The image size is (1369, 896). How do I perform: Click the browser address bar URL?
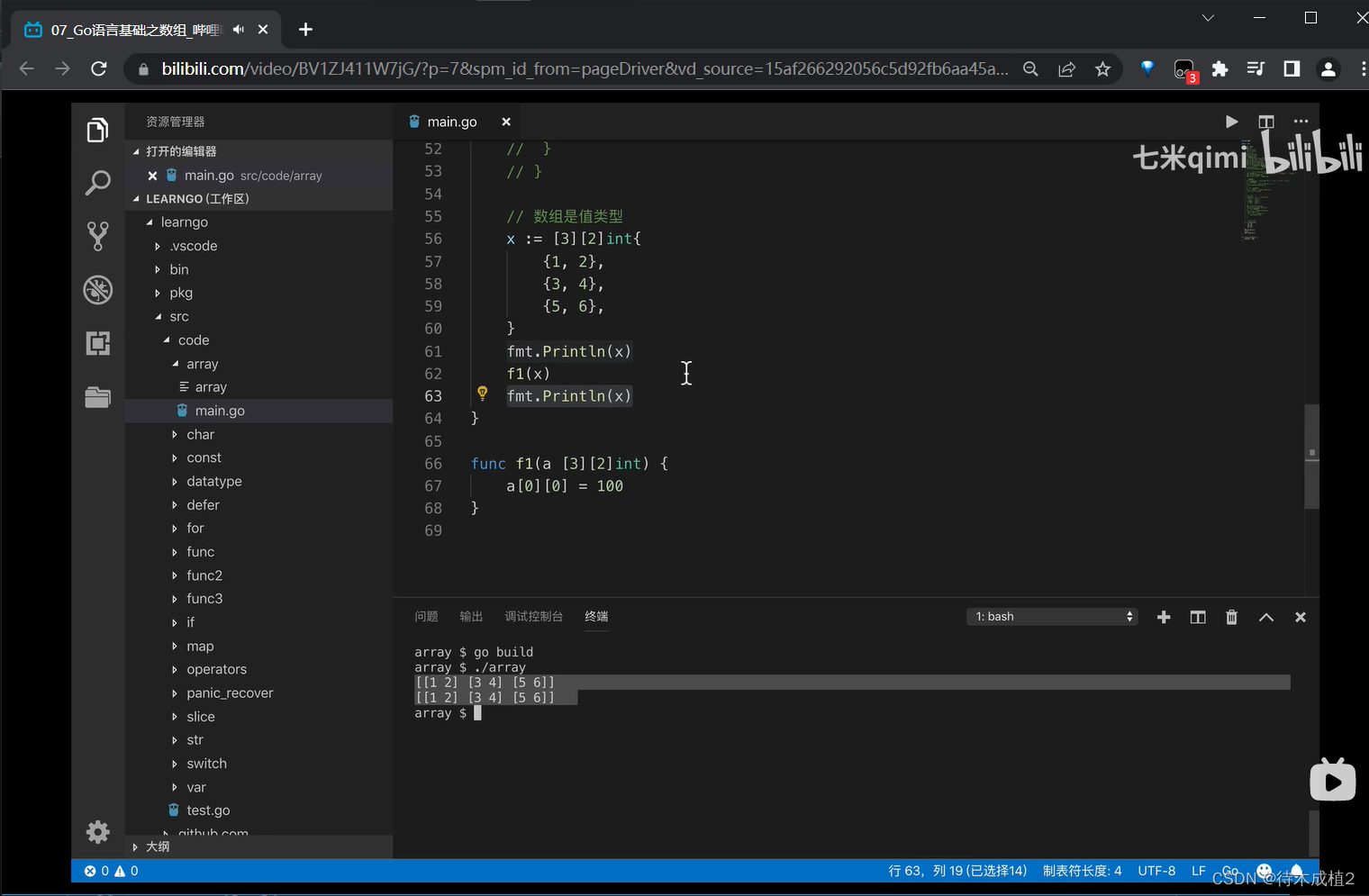pyautogui.click(x=585, y=68)
